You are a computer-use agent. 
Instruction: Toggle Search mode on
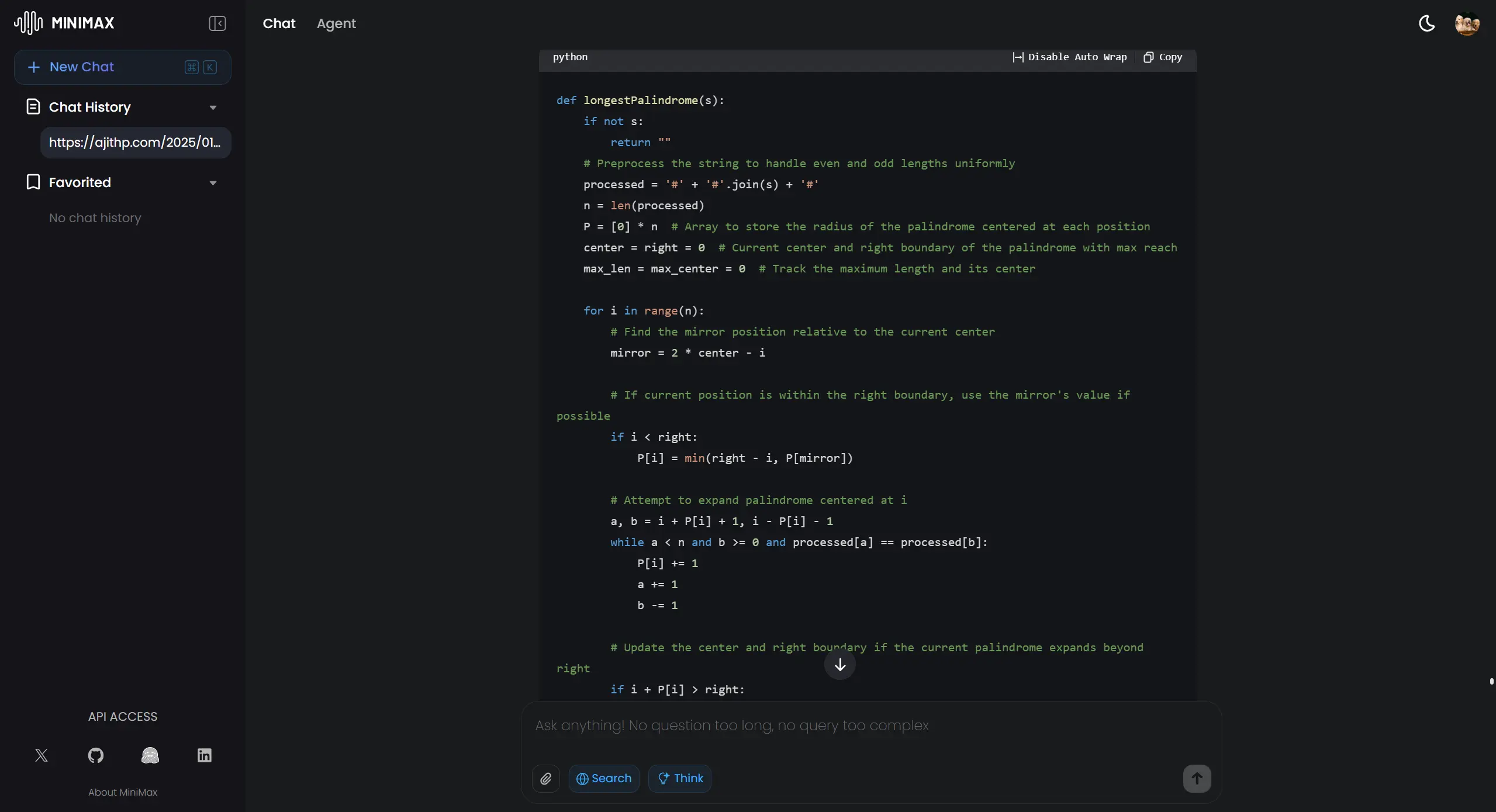pos(603,778)
